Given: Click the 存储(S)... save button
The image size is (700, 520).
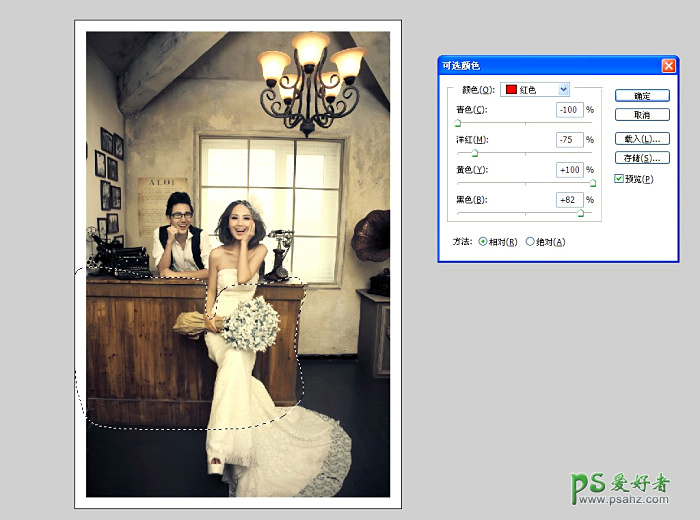Looking at the screenshot, I should (642, 158).
